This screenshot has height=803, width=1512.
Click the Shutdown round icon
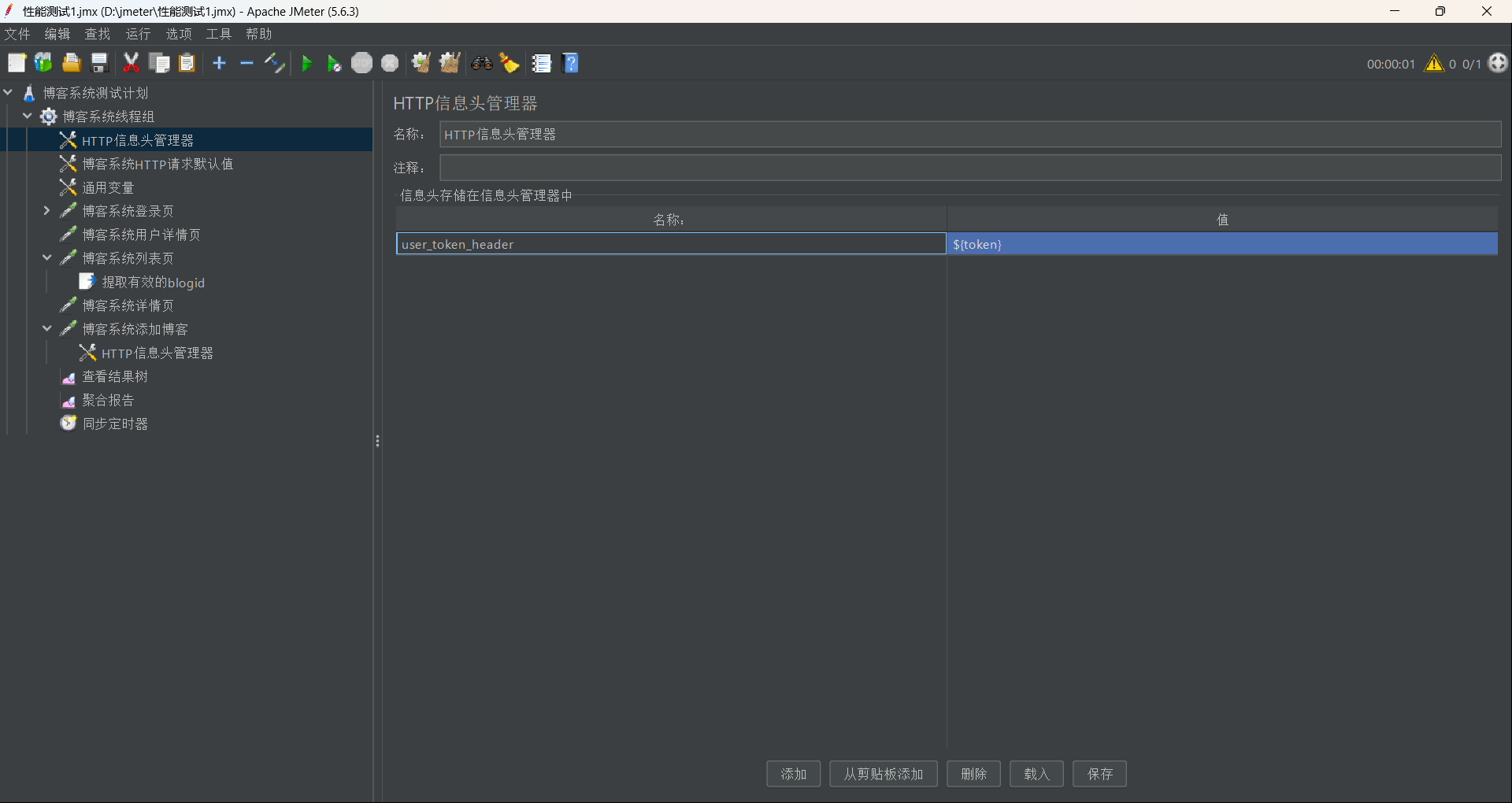[x=390, y=64]
